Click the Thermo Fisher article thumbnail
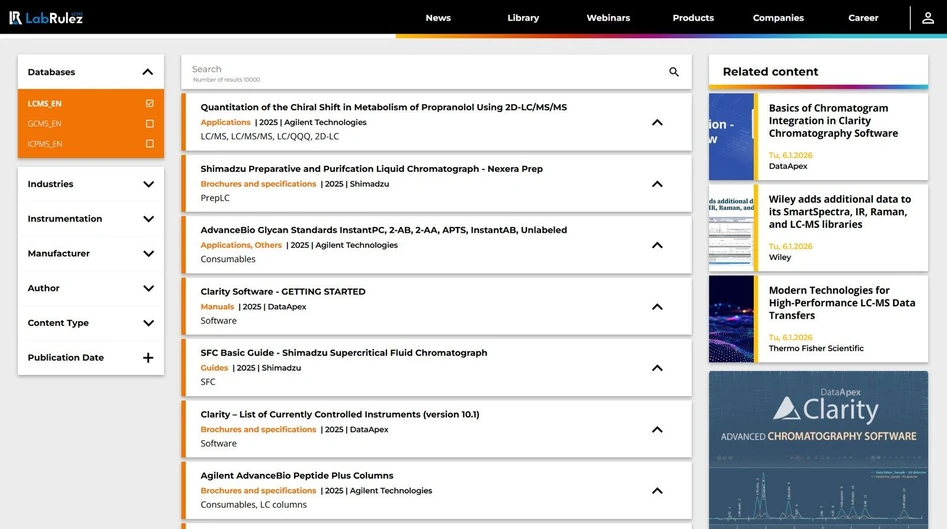The width and height of the screenshot is (947, 529). point(731,319)
